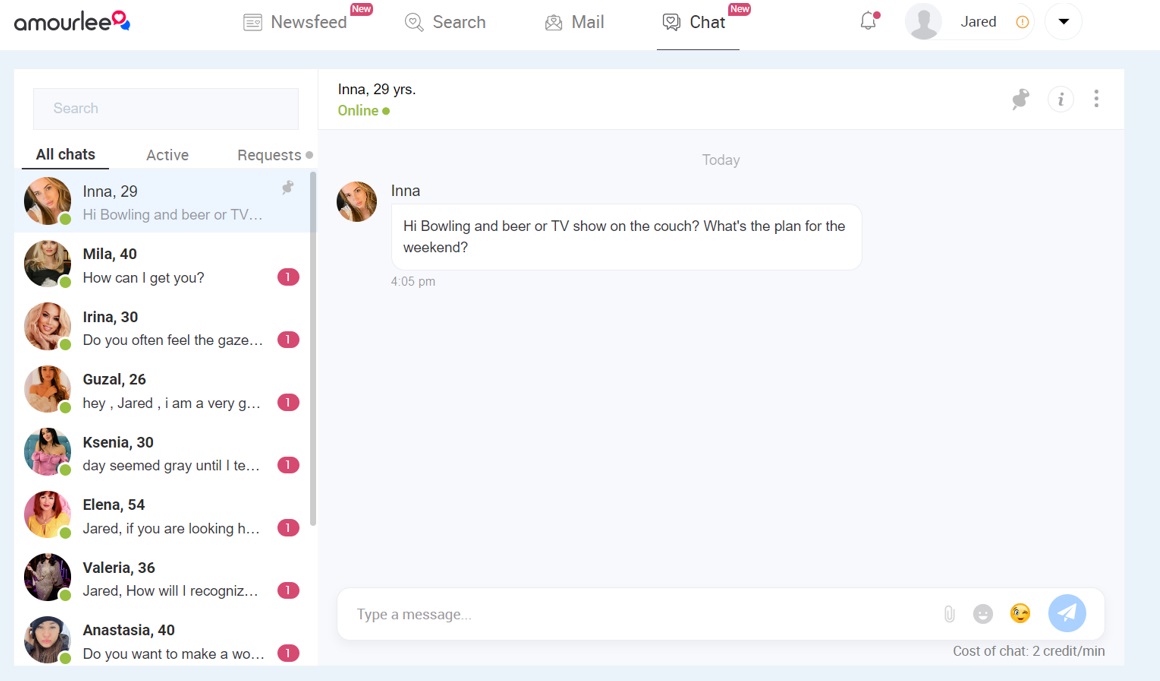Click the paperclip attachment icon
The width and height of the screenshot is (1160, 681).
[x=949, y=614]
